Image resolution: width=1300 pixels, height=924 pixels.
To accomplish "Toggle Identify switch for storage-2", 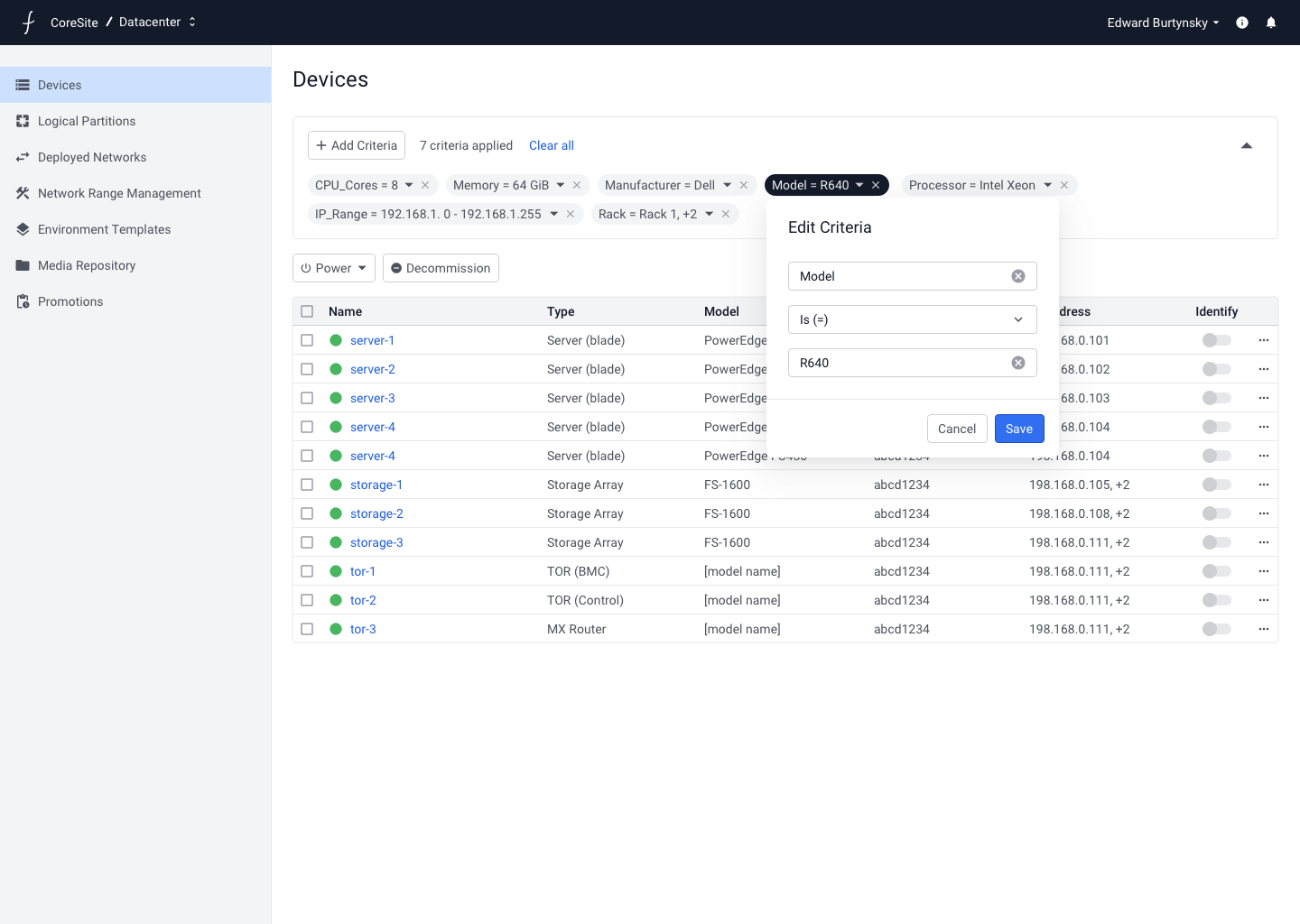I will (x=1216, y=513).
